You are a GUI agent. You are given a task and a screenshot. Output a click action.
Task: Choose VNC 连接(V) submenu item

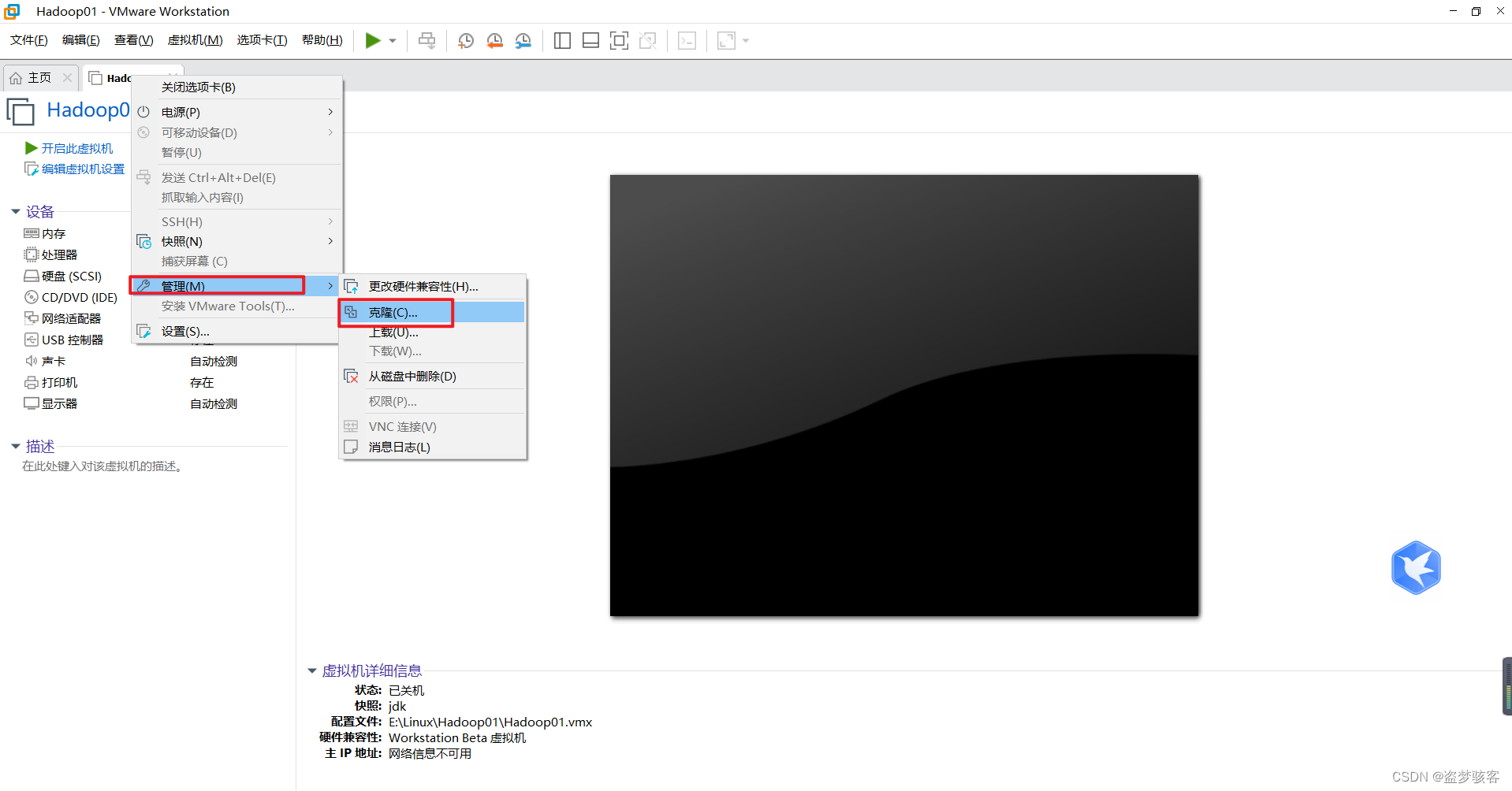coord(433,426)
